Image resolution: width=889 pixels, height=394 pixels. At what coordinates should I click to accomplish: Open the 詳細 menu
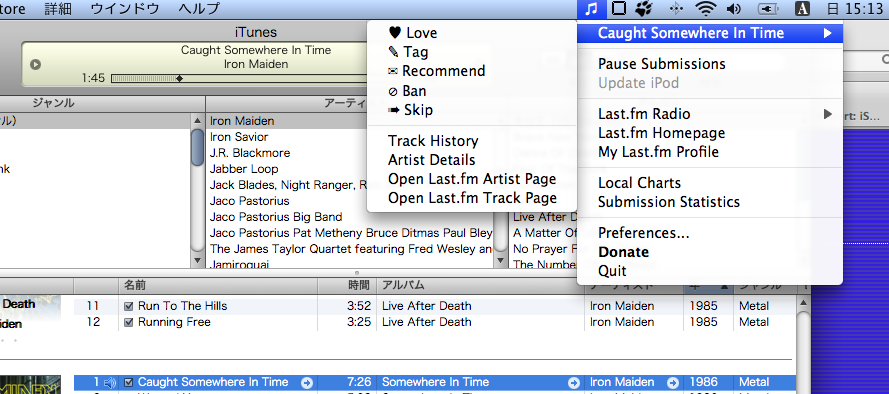tap(58, 9)
